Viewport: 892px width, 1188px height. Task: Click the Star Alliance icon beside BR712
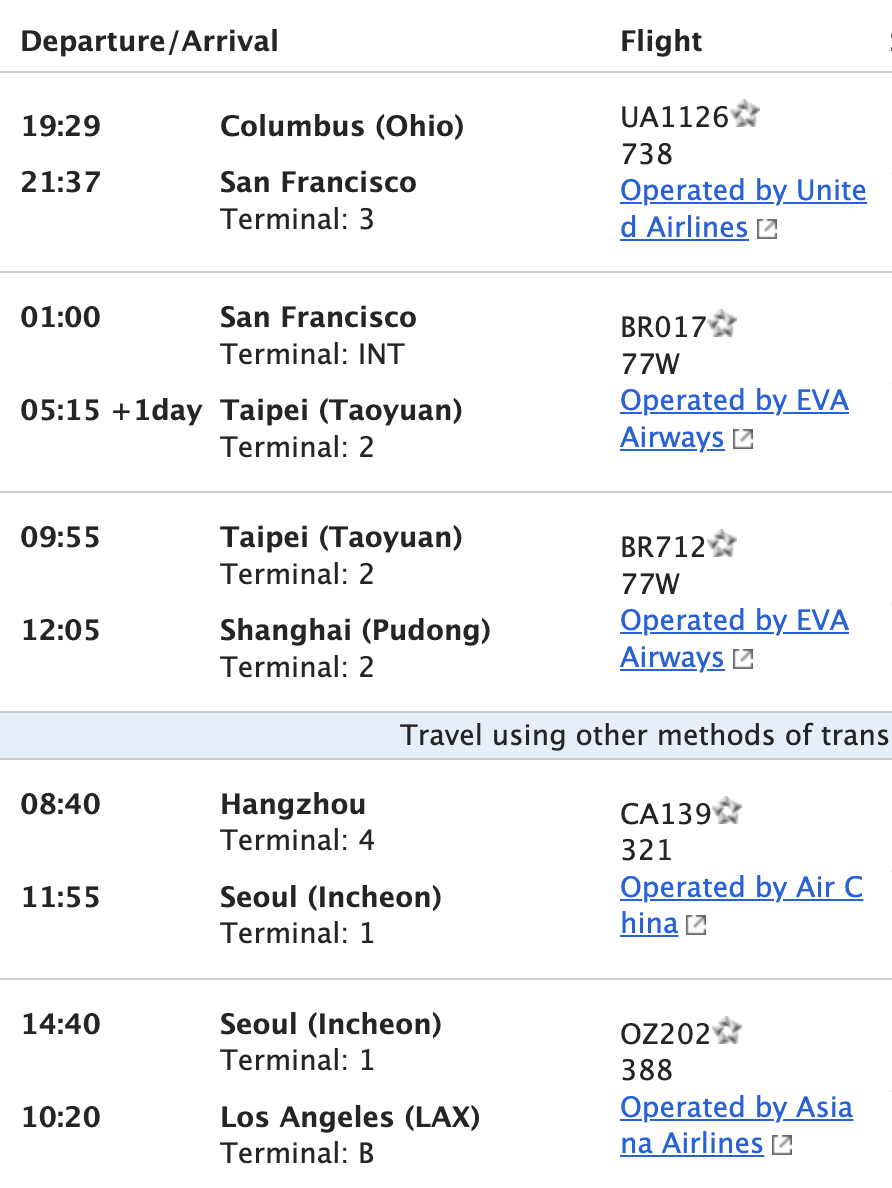724,544
